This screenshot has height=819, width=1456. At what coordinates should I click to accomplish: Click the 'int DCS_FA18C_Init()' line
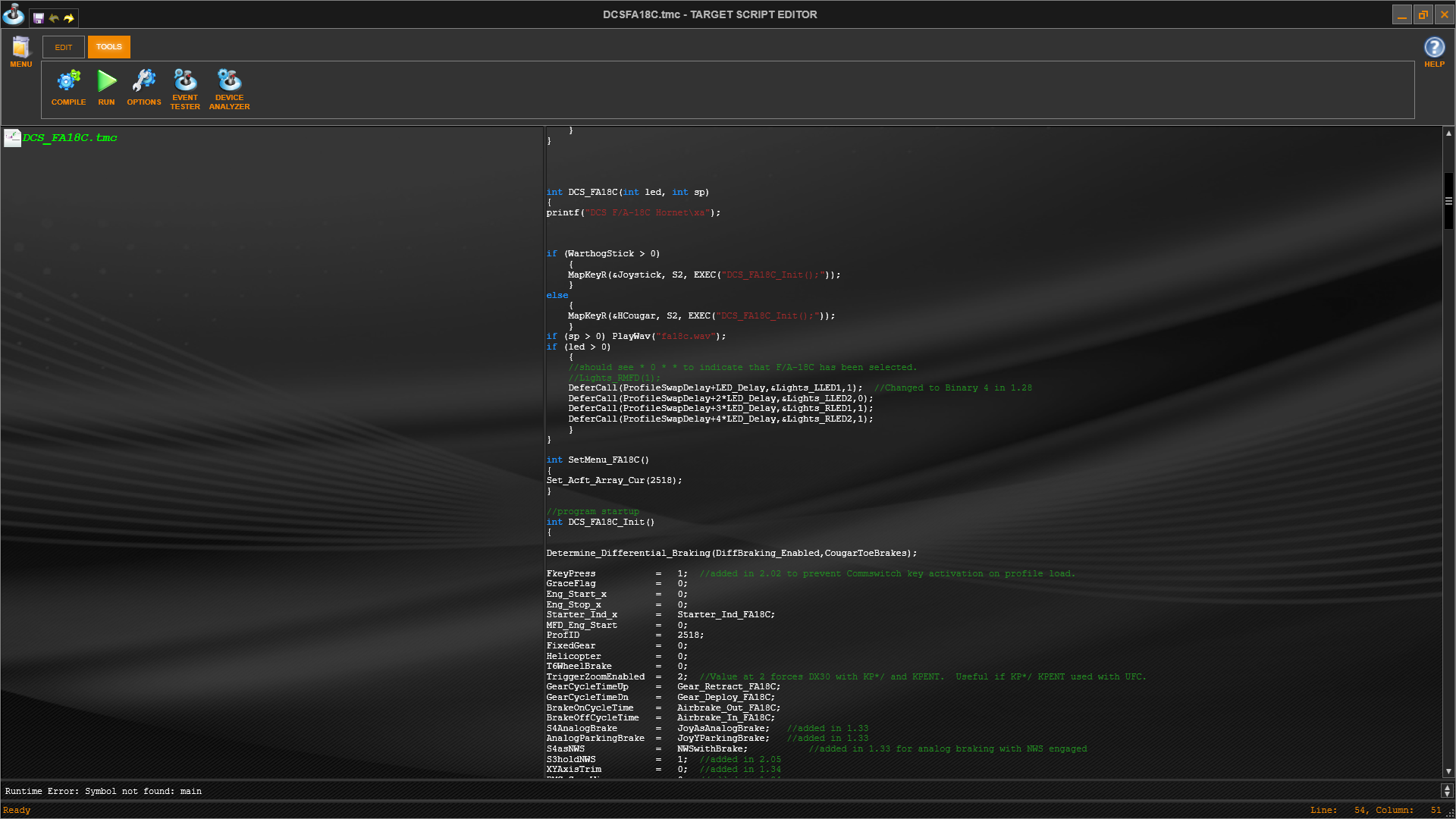[601, 522]
